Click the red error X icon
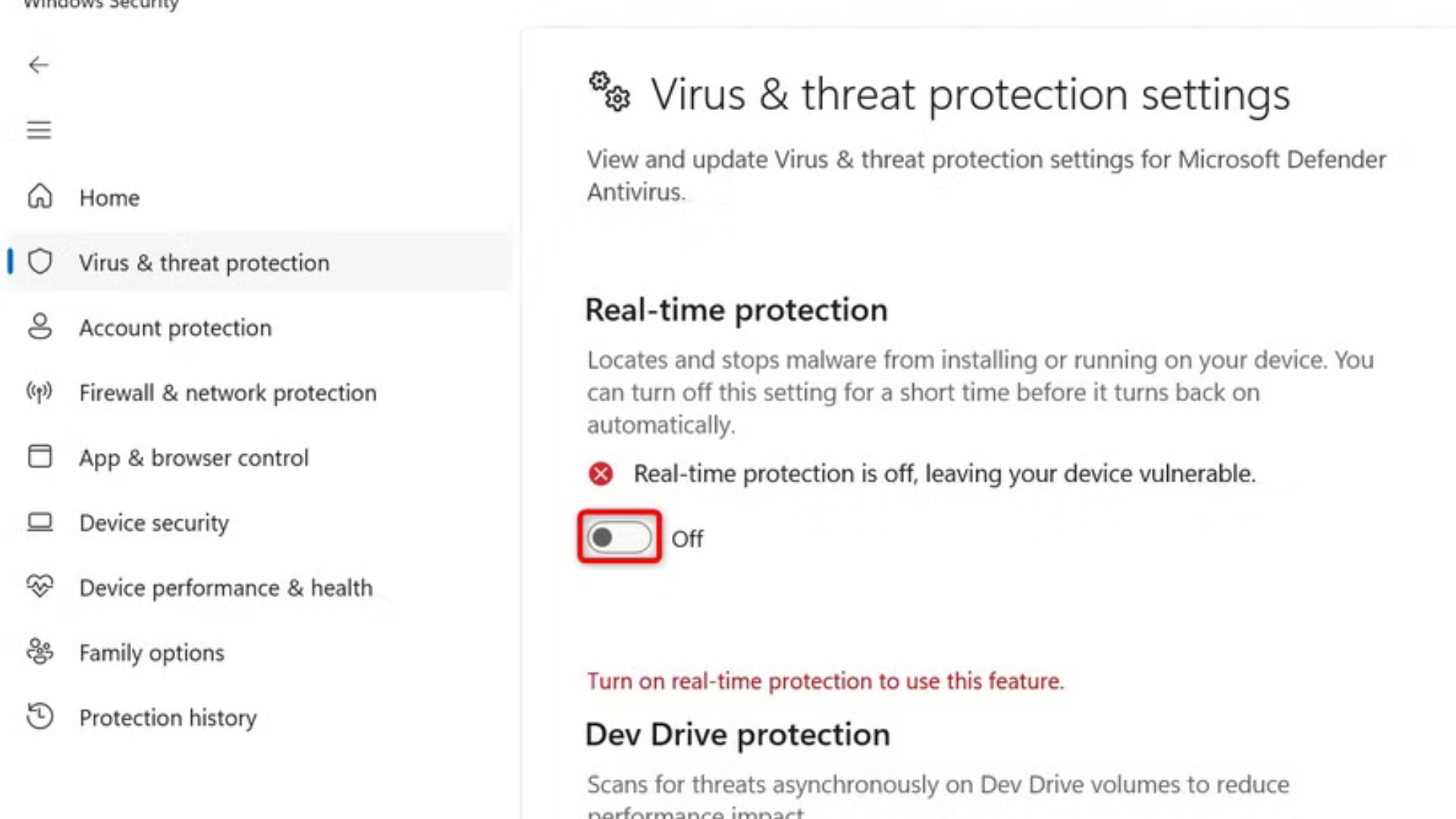The height and width of the screenshot is (819, 1456). tap(601, 474)
